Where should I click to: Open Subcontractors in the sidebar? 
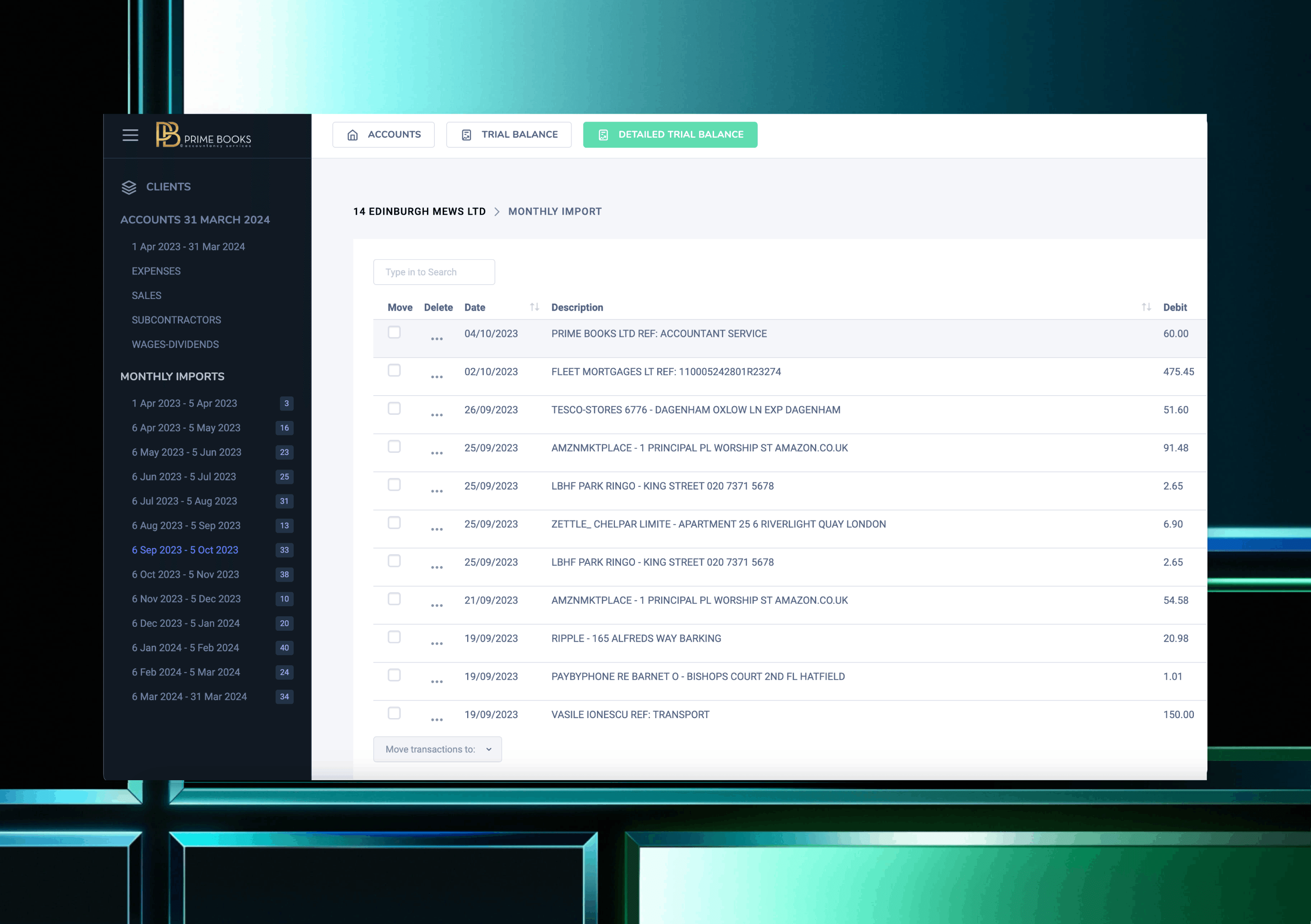click(177, 320)
